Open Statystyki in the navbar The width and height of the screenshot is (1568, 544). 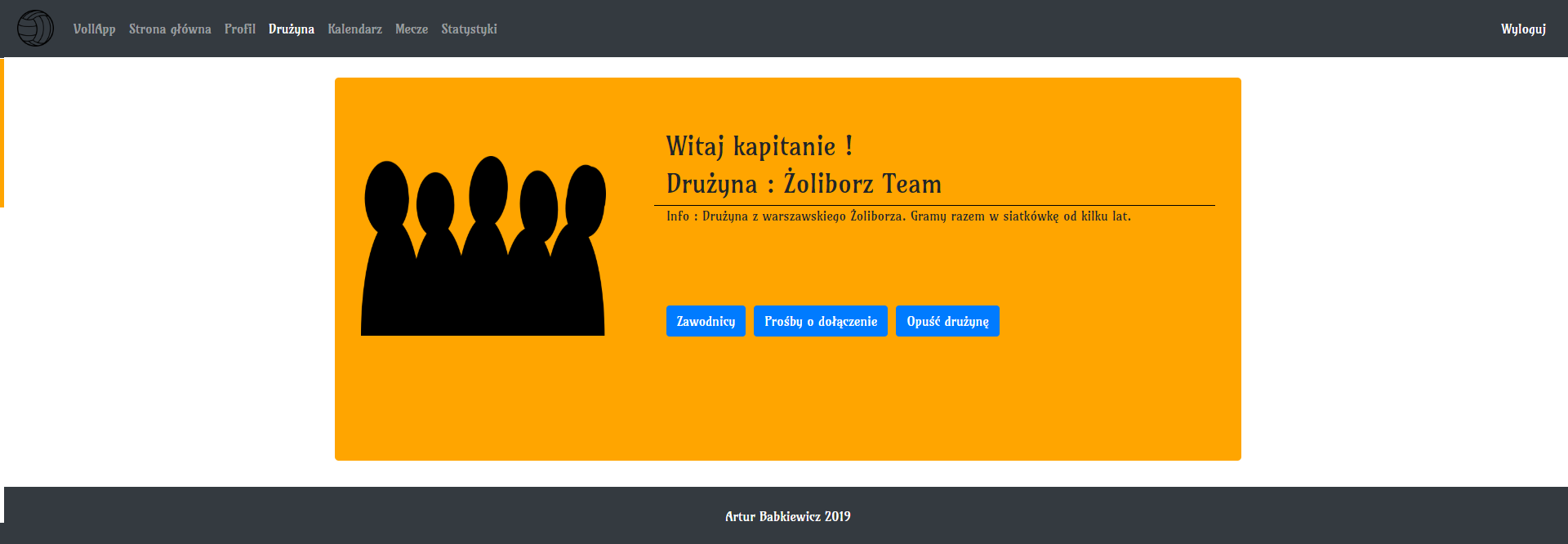coord(470,29)
